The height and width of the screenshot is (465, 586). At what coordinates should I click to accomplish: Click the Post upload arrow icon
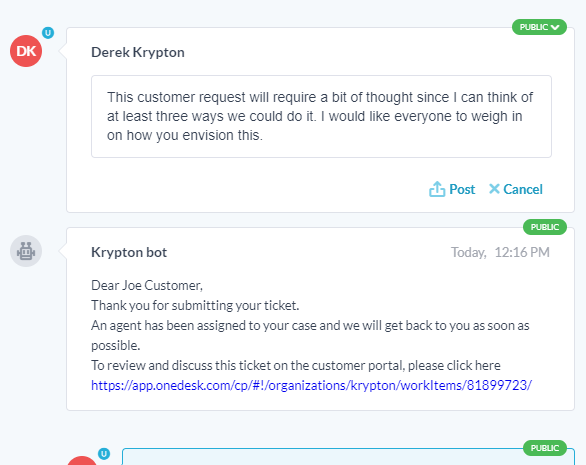tap(437, 189)
